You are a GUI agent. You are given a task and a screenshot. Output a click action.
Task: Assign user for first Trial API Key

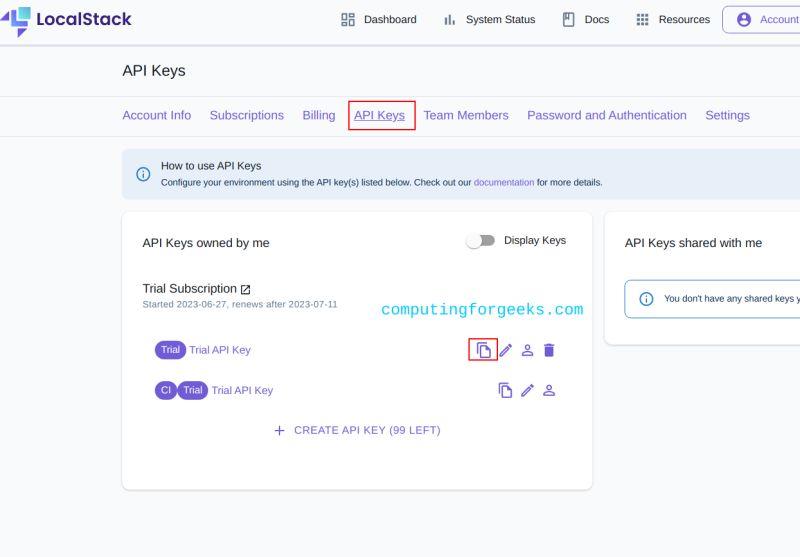tap(528, 350)
